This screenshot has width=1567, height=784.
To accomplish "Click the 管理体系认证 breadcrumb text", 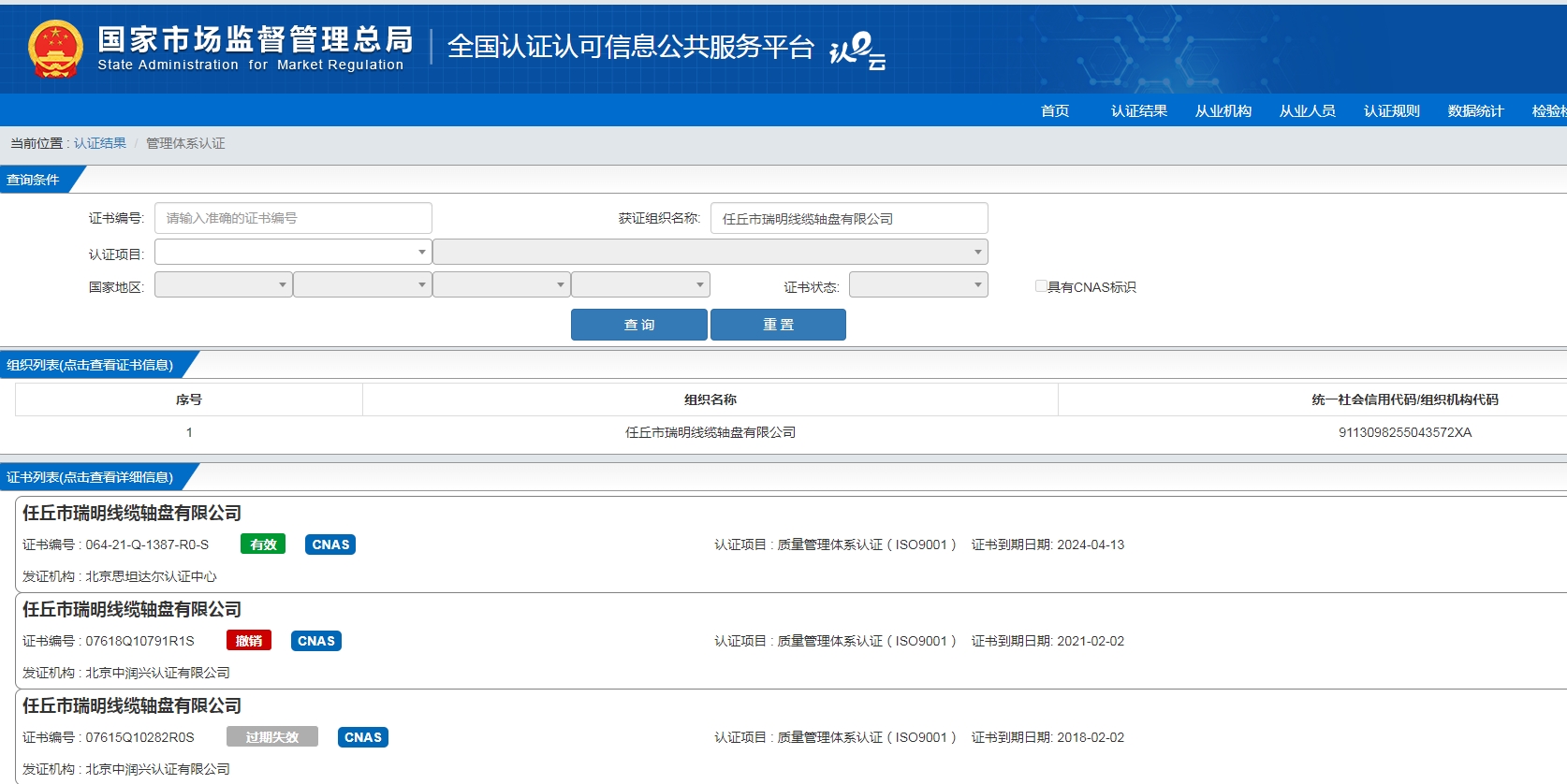I will coord(185,143).
